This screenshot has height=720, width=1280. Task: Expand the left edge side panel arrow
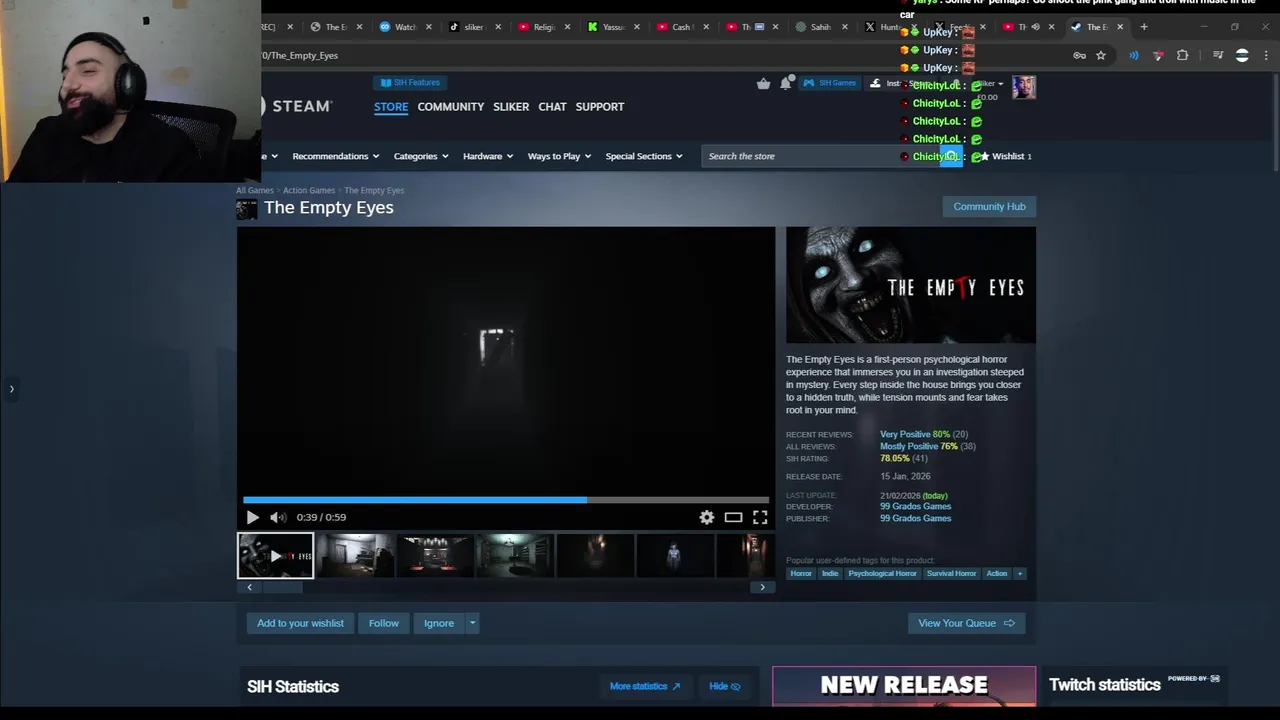(11, 389)
